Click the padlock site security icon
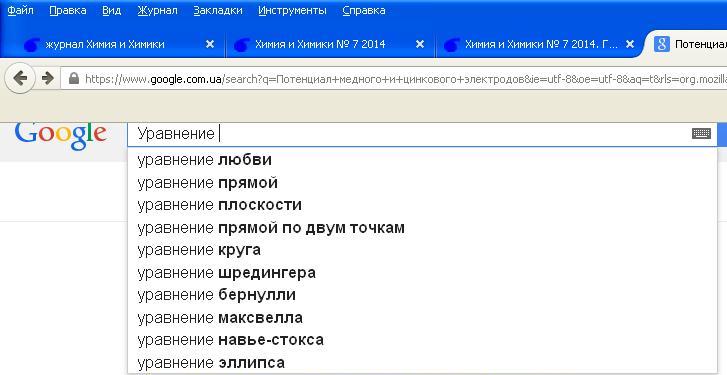The height and width of the screenshot is (375, 727). point(74,78)
